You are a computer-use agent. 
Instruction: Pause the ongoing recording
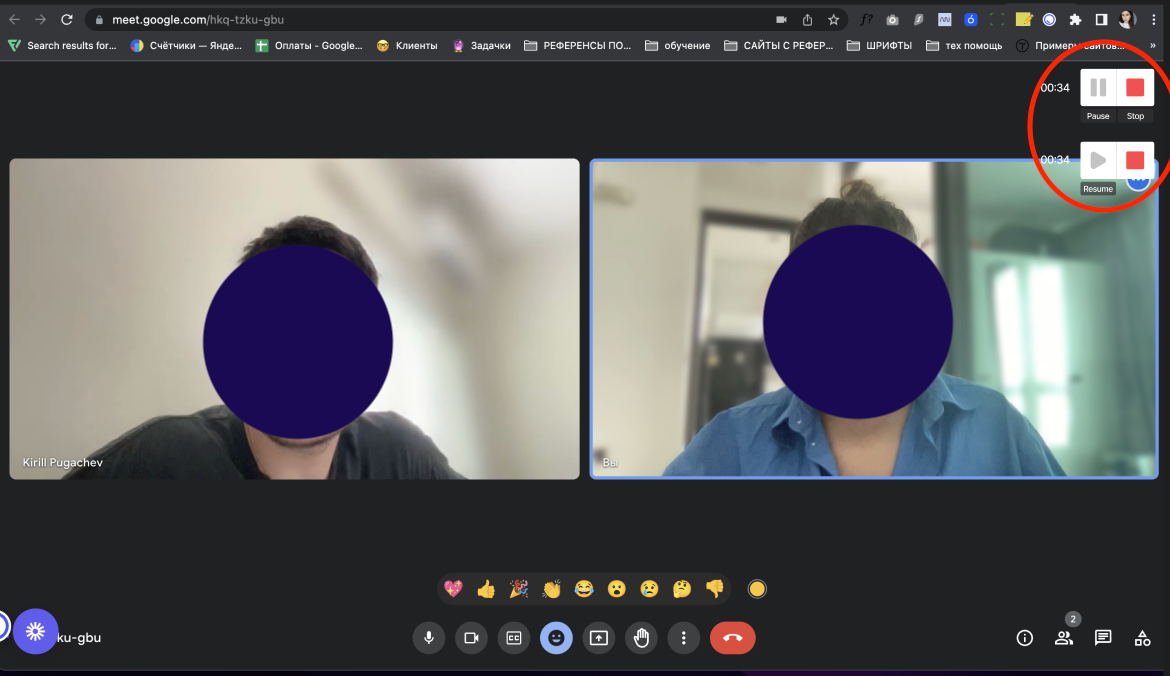(x=1097, y=88)
